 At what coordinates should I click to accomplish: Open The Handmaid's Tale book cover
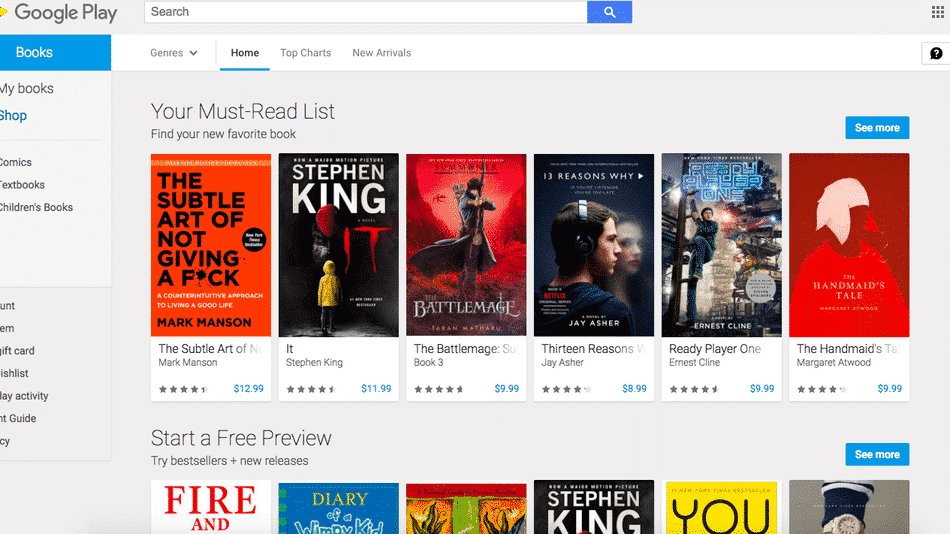click(x=849, y=245)
